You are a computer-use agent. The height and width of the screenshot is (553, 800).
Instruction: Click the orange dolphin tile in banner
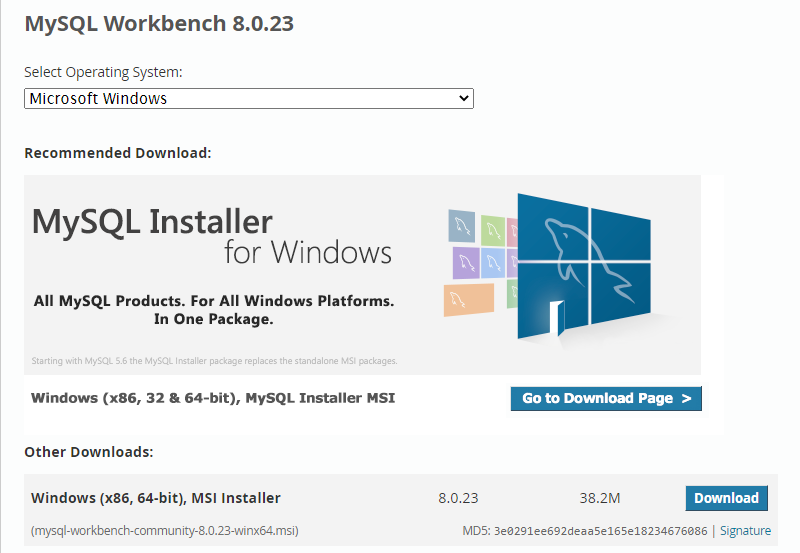click(469, 300)
